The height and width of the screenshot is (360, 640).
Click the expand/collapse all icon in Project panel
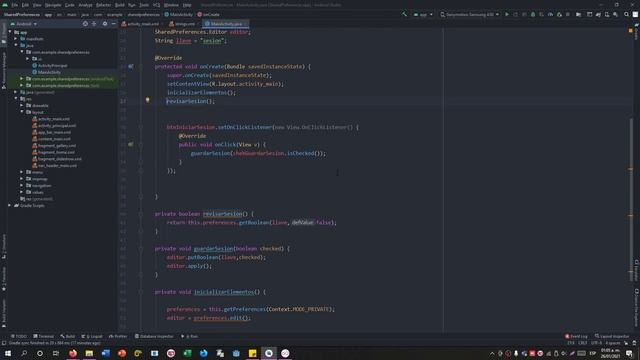[x=94, y=24]
